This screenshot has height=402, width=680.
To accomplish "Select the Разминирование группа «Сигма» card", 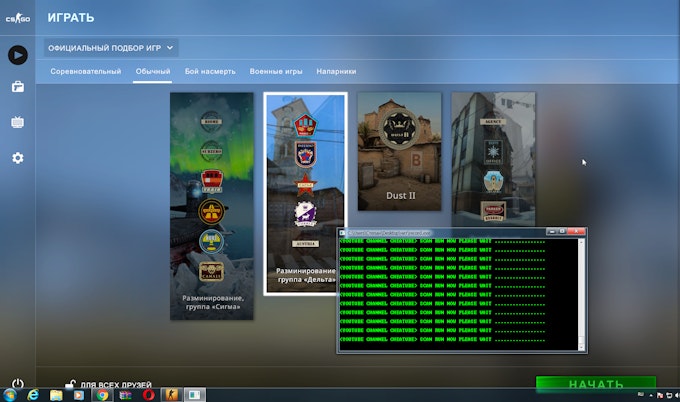I will [x=212, y=206].
